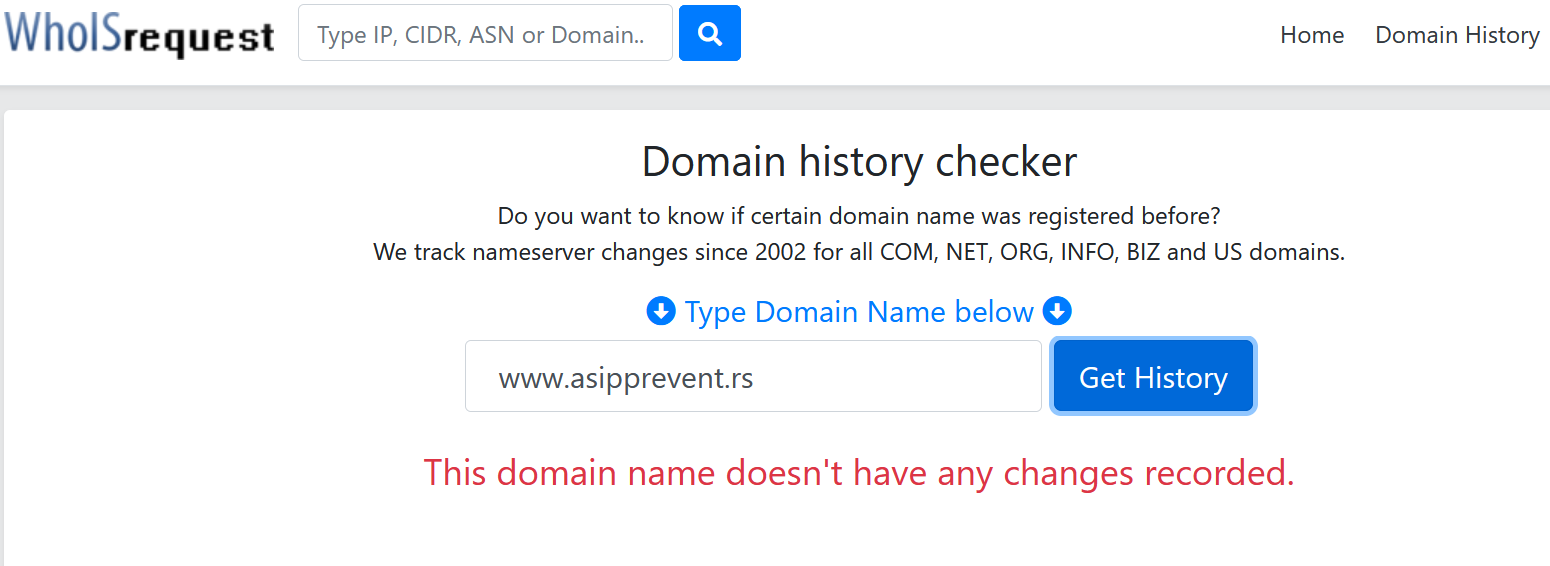Click the blue 'WhoIs' part of the logo
The width and height of the screenshot is (1550, 566).
(x=65, y=33)
